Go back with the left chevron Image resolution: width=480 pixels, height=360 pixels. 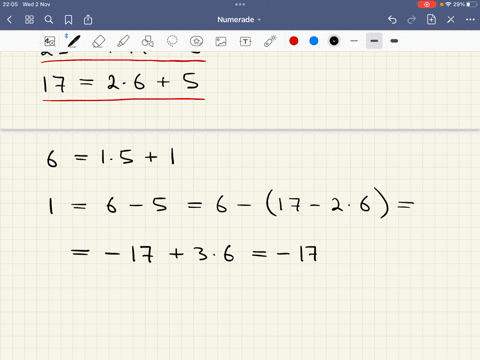[9, 20]
